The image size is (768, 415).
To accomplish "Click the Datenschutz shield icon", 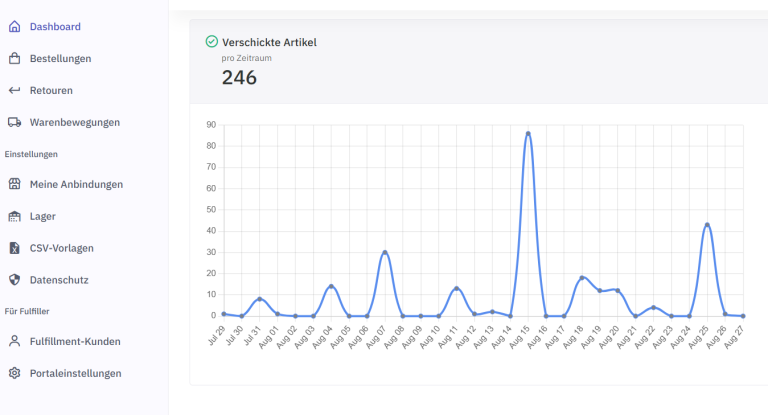I will click(14, 280).
